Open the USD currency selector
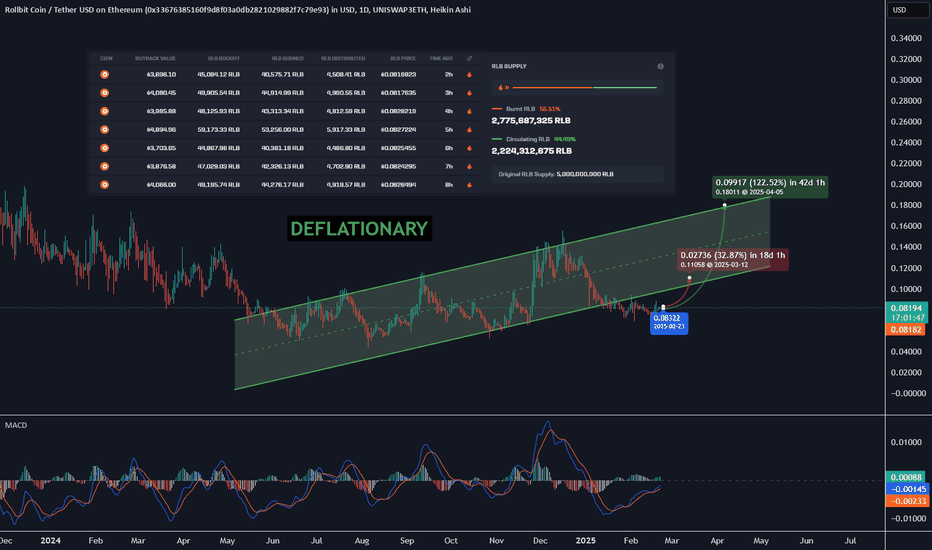 pos(906,10)
